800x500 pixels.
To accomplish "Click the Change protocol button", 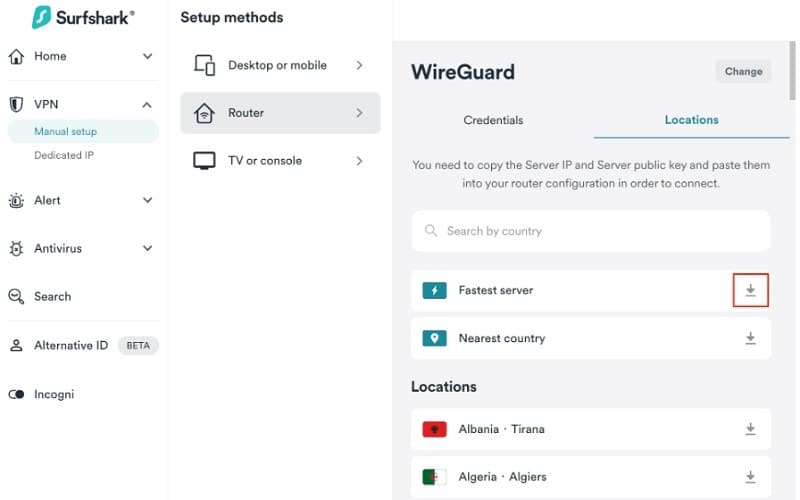I will pyautogui.click(x=743, y=71).
